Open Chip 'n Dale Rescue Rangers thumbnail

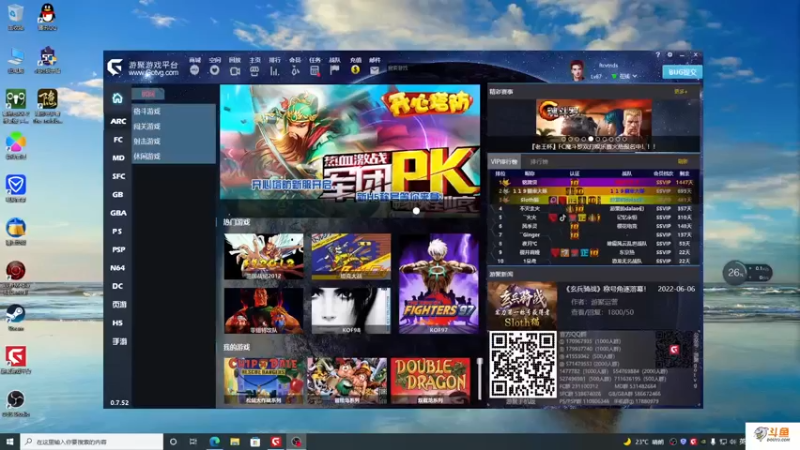point(263,381)
